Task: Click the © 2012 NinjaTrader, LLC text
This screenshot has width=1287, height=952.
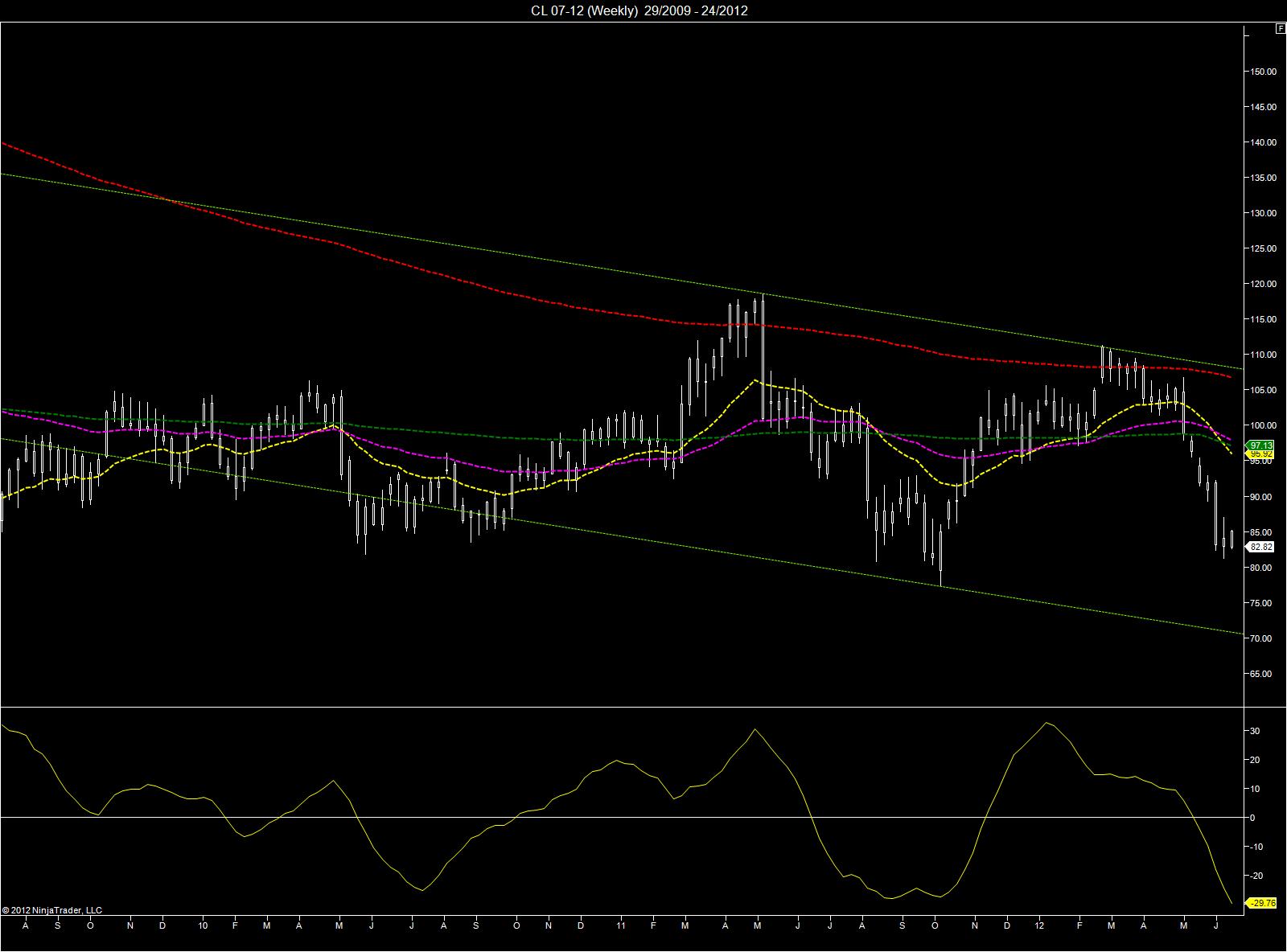Action: [x=52, y=910]
